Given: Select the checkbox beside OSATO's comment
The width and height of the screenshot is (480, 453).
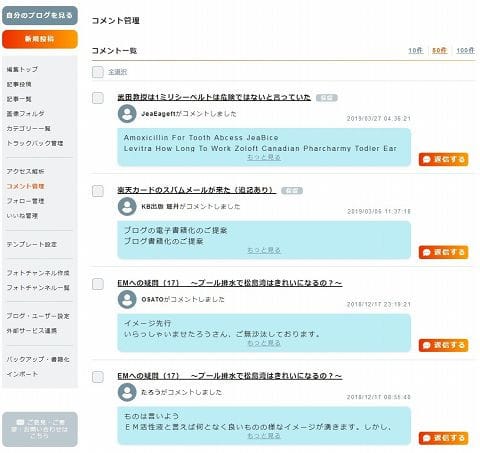Looking at the screenshot, I should click(x=98, y=284).
